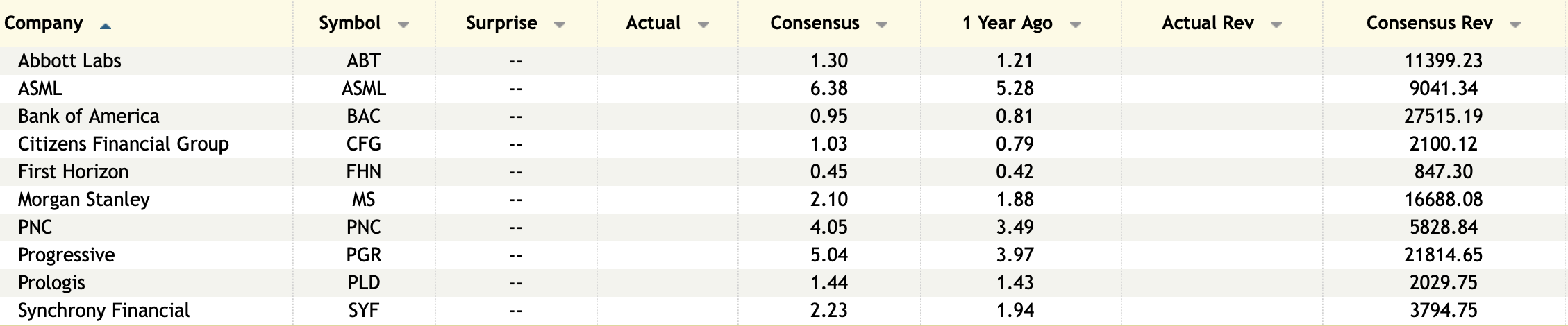Viewport: 1568px width, 326px height.
Task: Click the Company sort ascending arrow icon
Action: [x=105, y=26]
